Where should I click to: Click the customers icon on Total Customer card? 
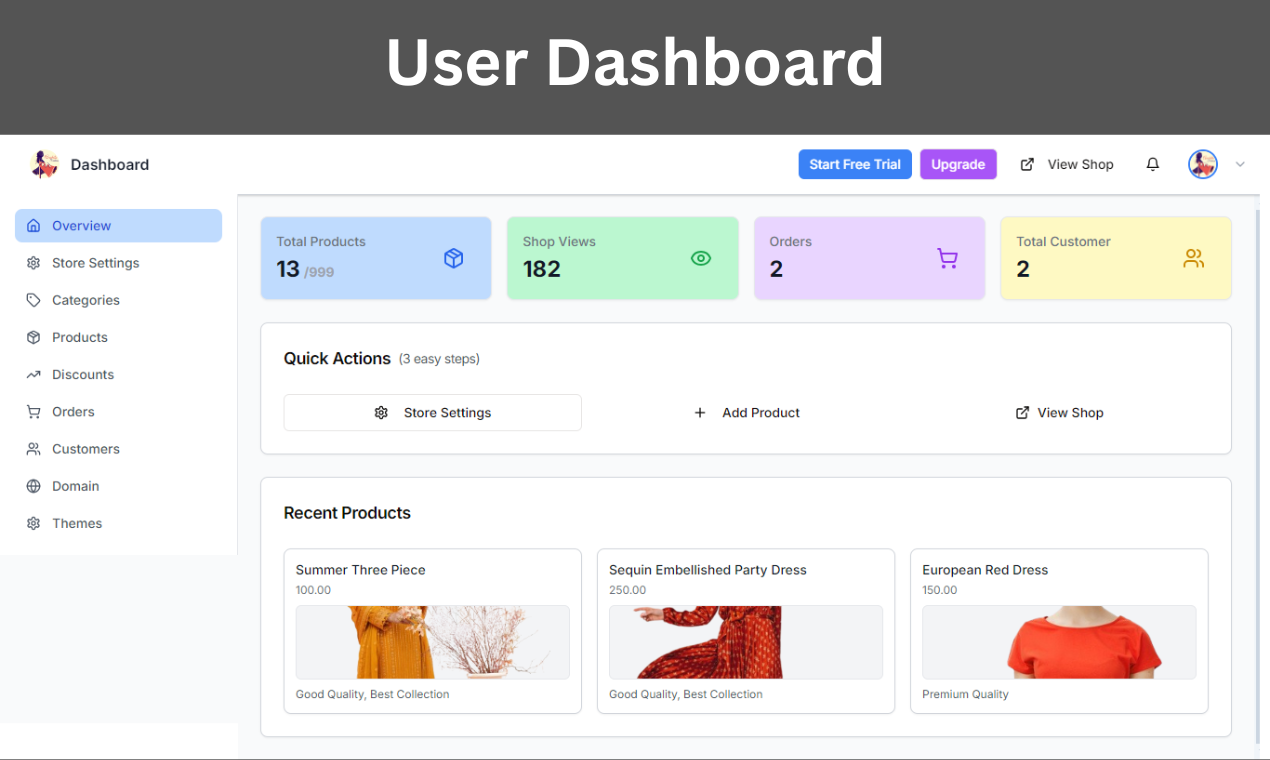point(1193,258)
